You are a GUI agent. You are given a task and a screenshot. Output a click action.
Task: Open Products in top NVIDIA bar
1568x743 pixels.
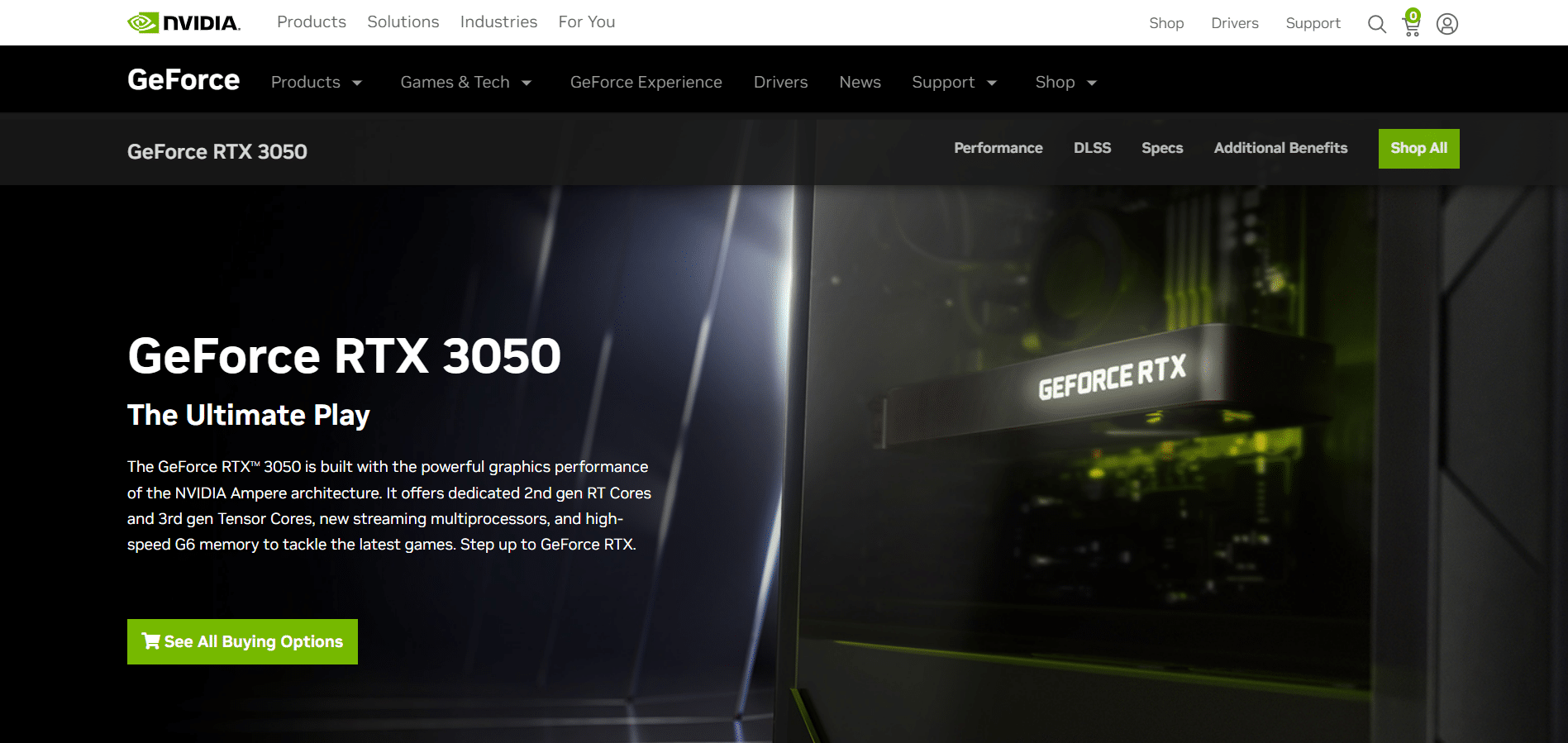[312, 22]
